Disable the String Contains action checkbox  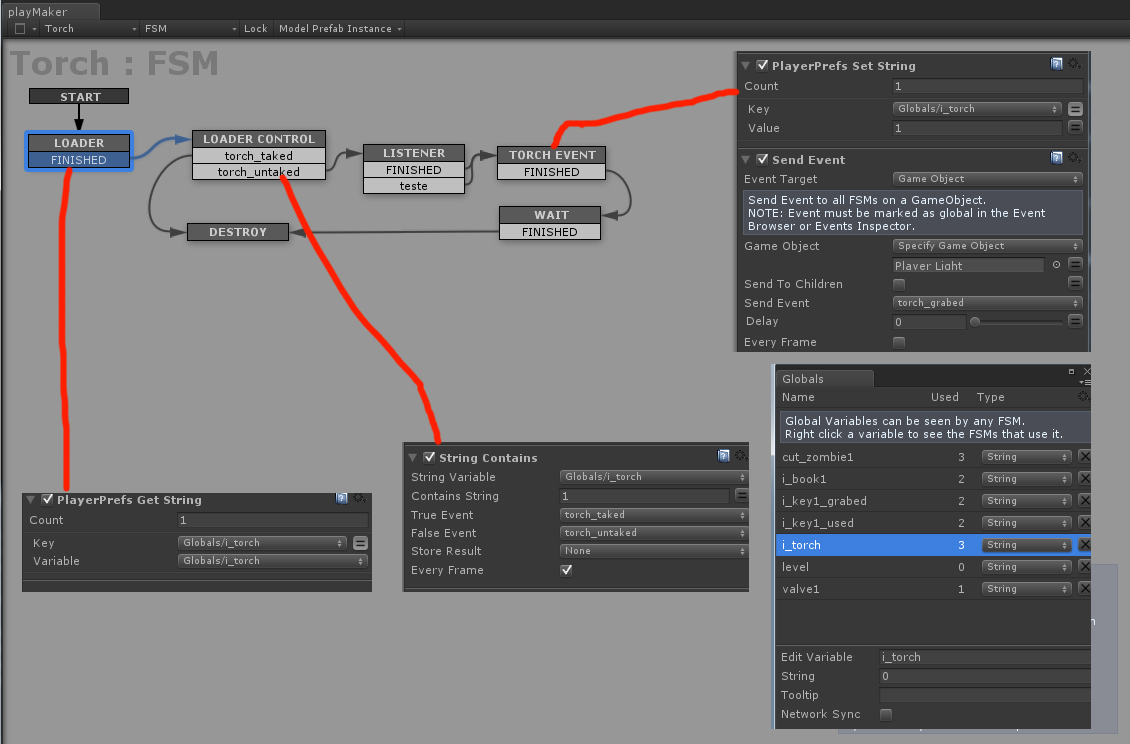pos(430,457)
